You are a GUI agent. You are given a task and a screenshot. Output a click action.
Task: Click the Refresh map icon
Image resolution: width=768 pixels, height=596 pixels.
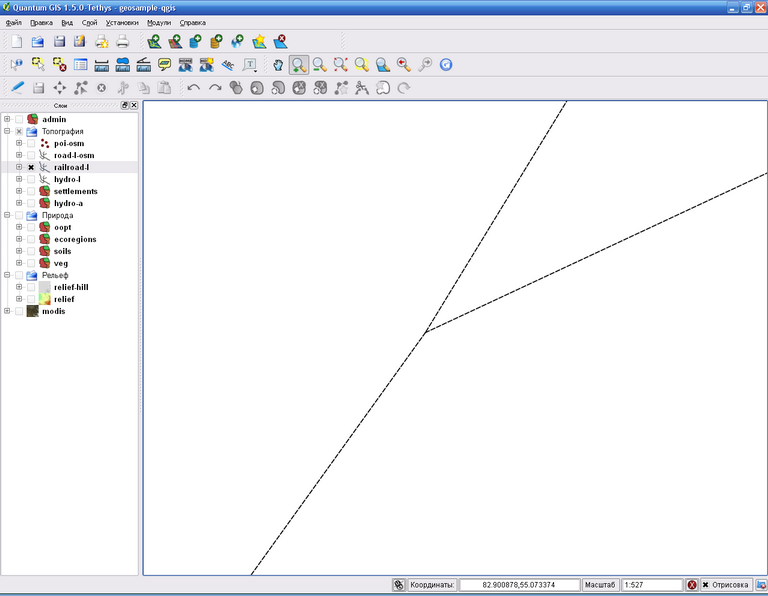pyautogui.click(x=446, y=65)
